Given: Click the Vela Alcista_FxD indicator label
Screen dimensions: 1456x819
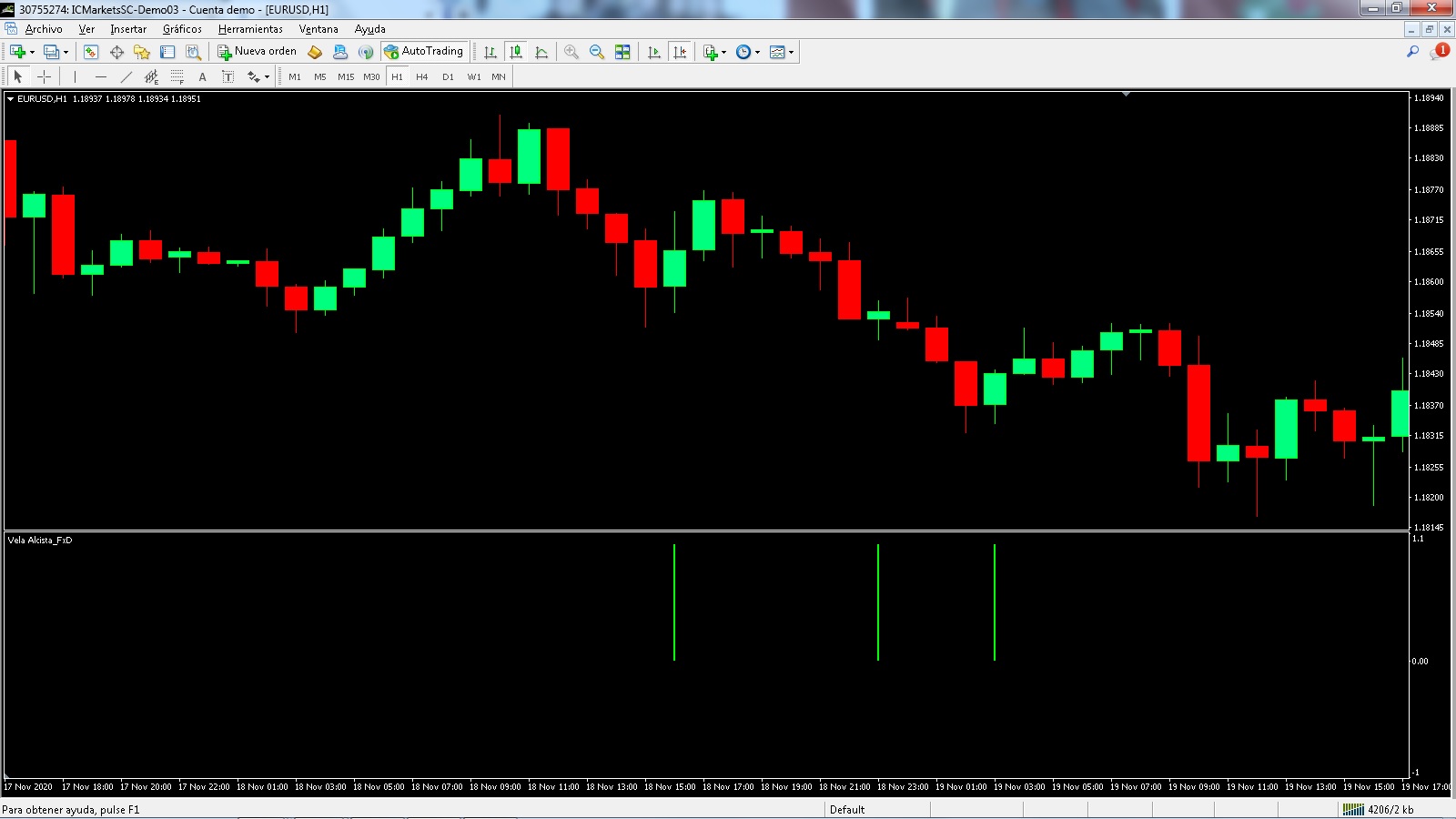Looking at the screenshot, I should click(x=40, y=540).
